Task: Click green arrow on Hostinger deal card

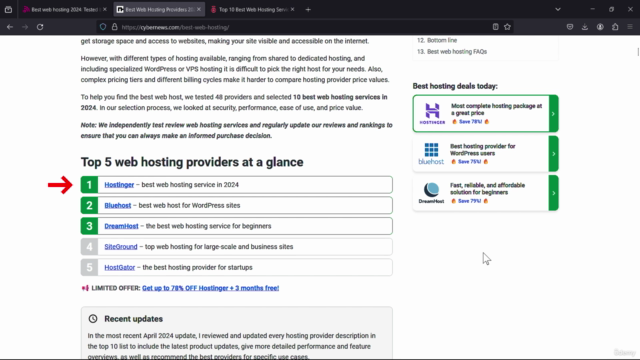Action: (x=553, y=113)
